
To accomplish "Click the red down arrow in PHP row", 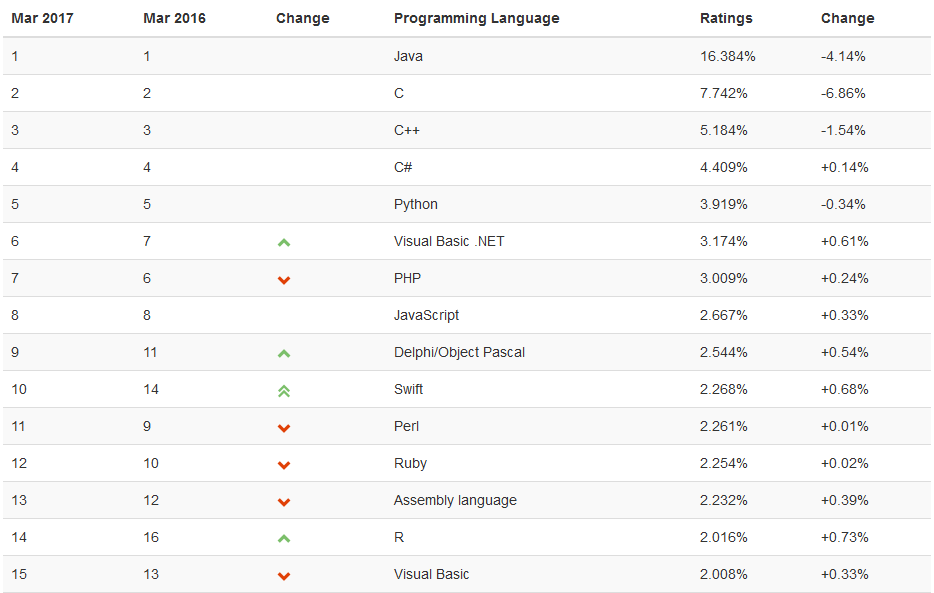I will (284, 280).
